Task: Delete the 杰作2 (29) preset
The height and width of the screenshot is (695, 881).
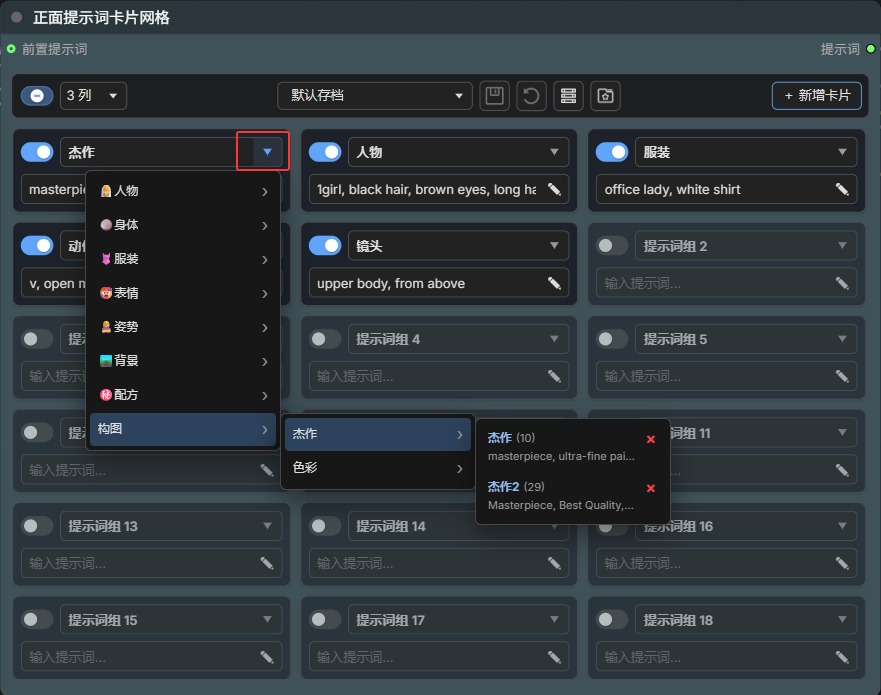Action: [651, 488]
